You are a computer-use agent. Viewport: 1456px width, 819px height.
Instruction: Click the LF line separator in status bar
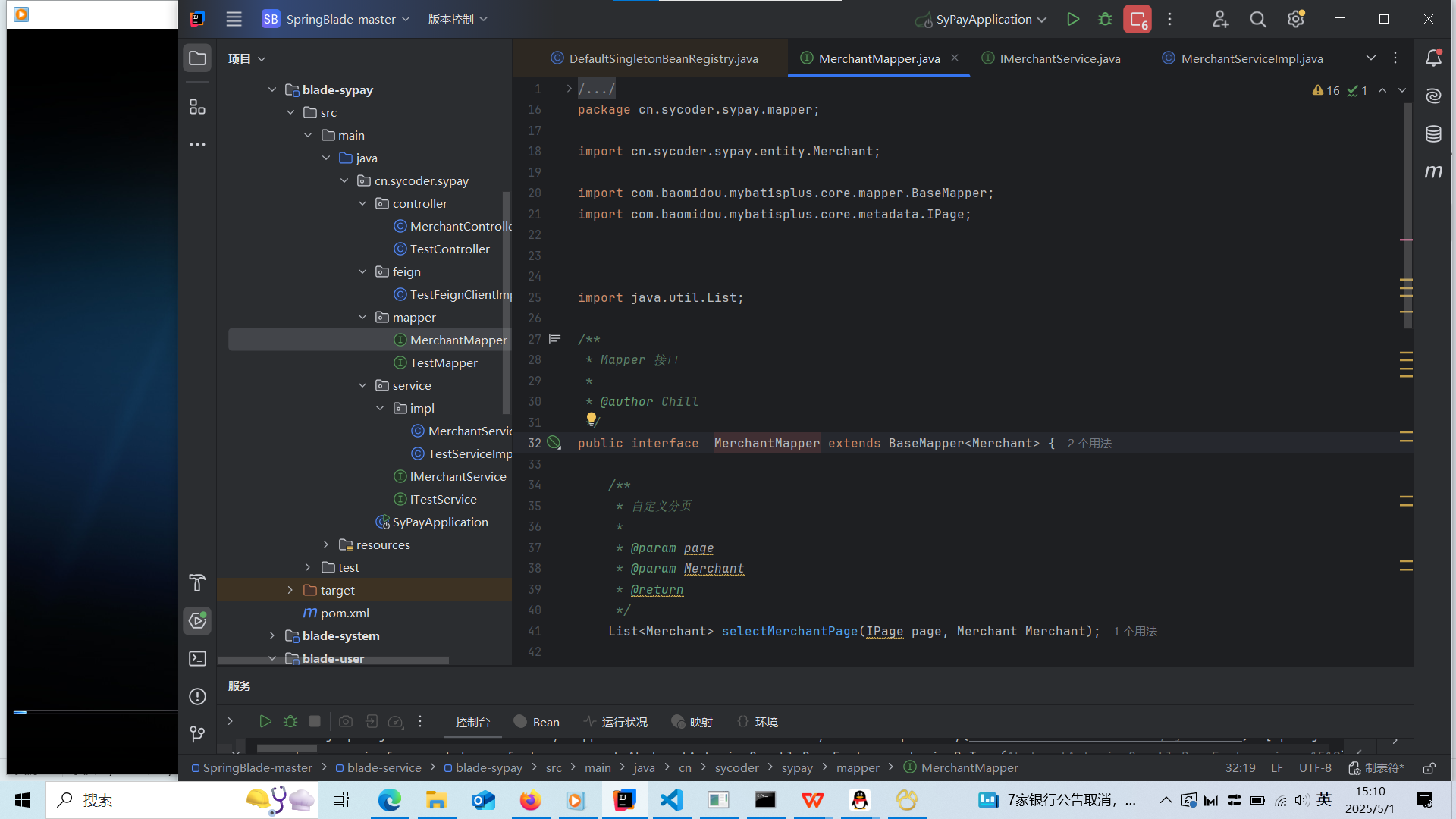click(1277, 768)
